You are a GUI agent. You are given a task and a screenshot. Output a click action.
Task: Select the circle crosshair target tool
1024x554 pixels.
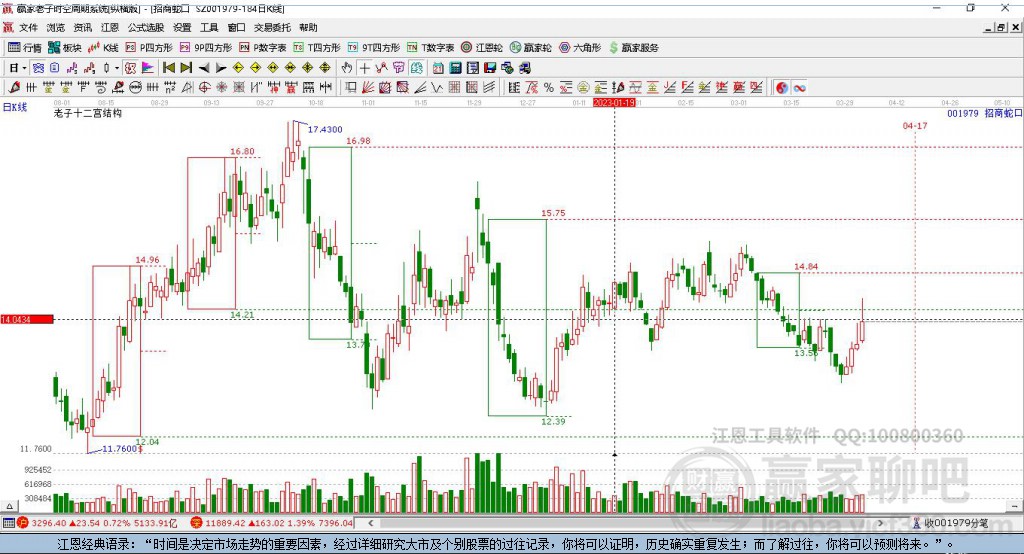pos(204,87)
